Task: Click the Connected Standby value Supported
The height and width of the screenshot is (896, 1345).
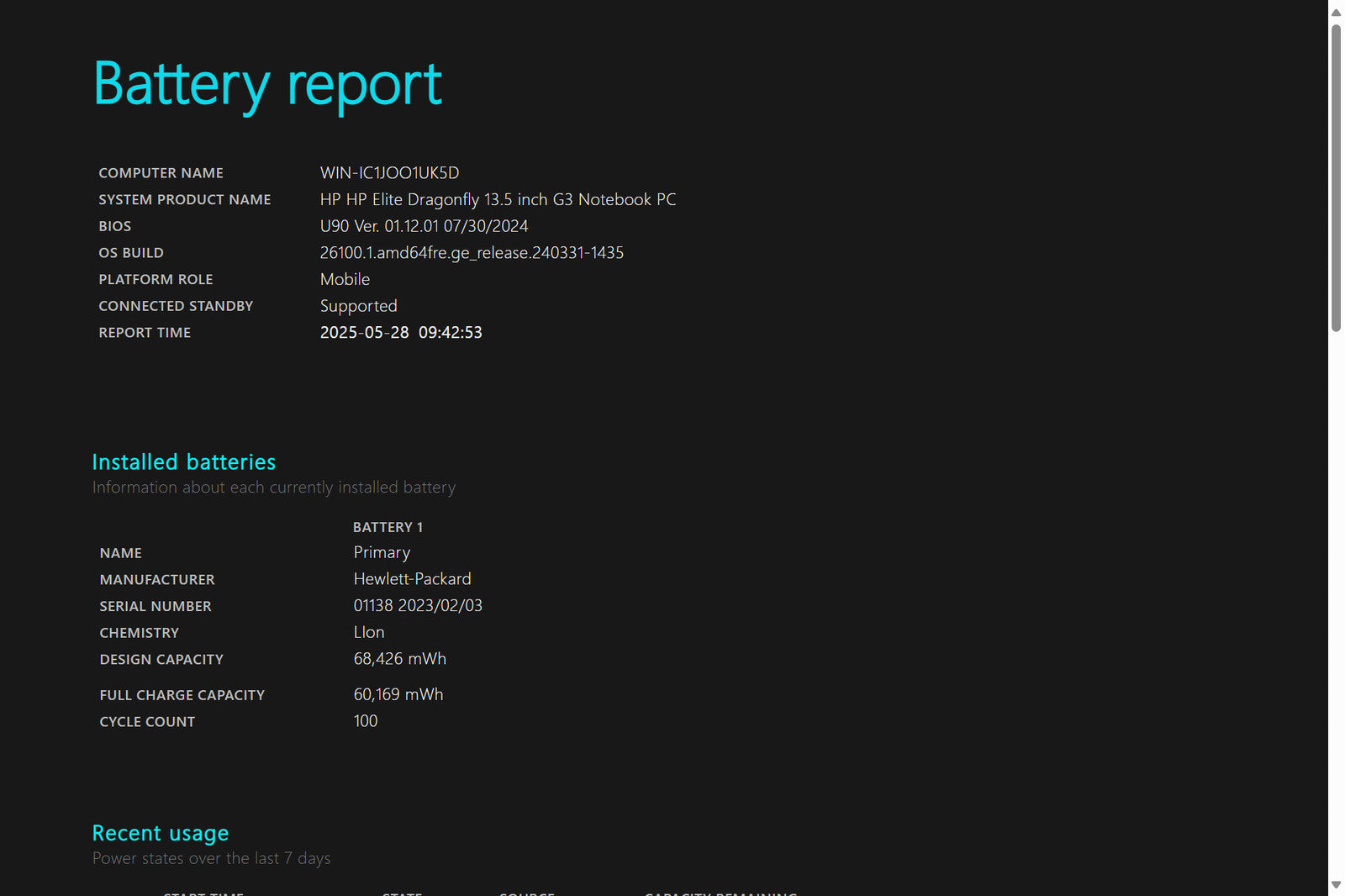Action: point(358,306)
